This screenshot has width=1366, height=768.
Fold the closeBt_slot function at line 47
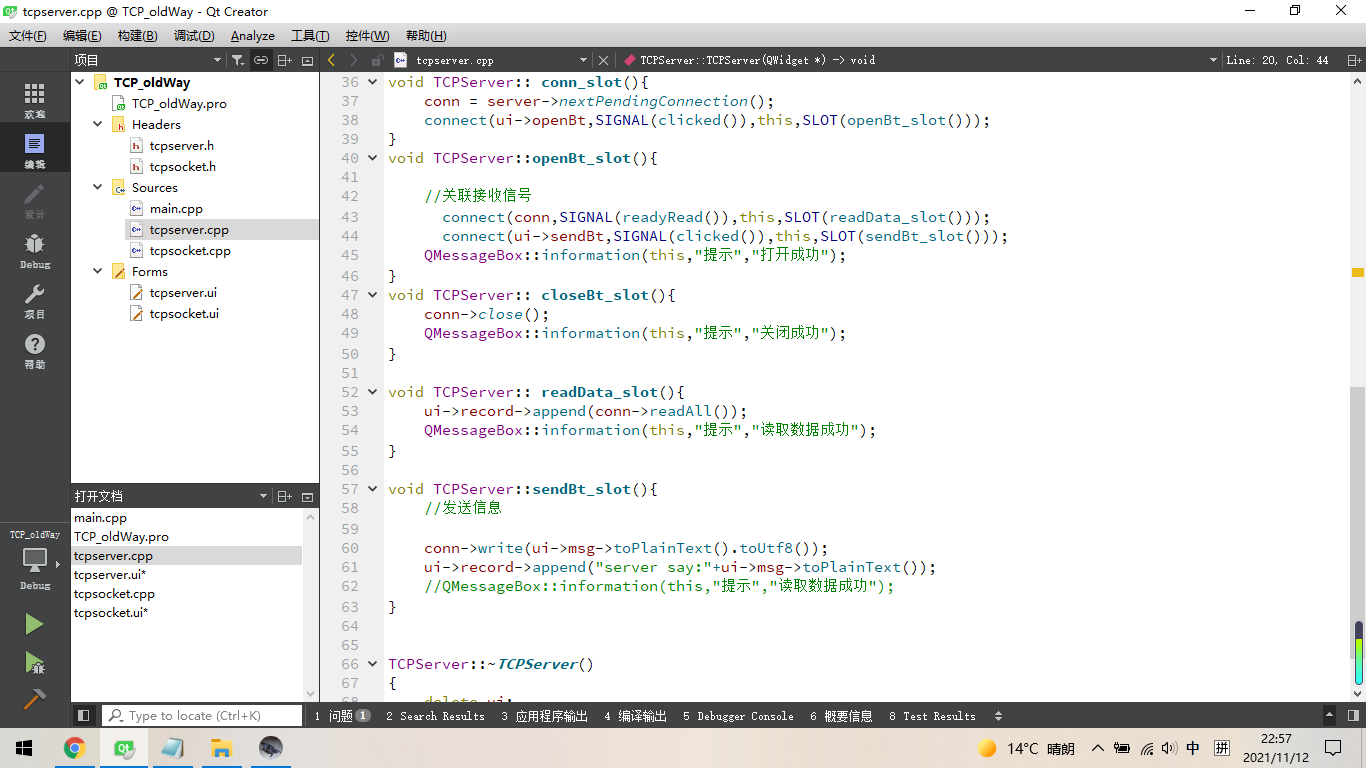(373, 295)
